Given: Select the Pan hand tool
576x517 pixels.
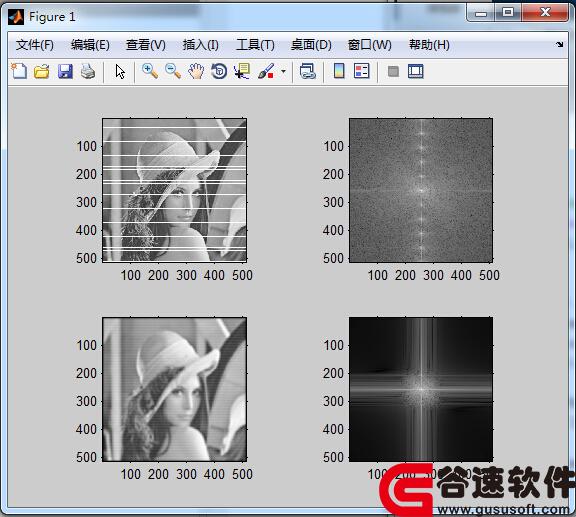Looking at the screenshot, I should point(196,71).
